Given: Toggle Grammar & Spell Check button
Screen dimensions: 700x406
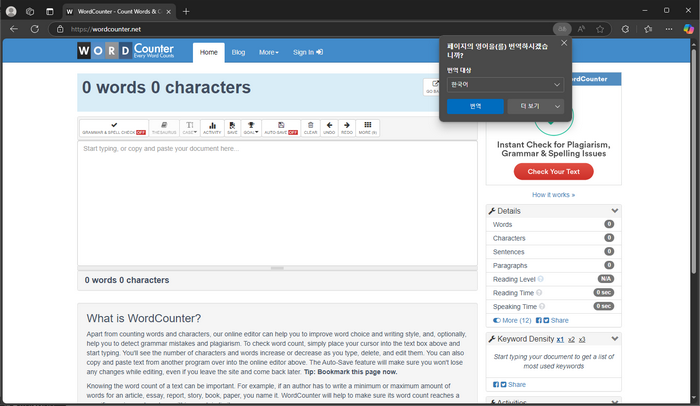Looking at the screenshot, I should click(114, 128).
